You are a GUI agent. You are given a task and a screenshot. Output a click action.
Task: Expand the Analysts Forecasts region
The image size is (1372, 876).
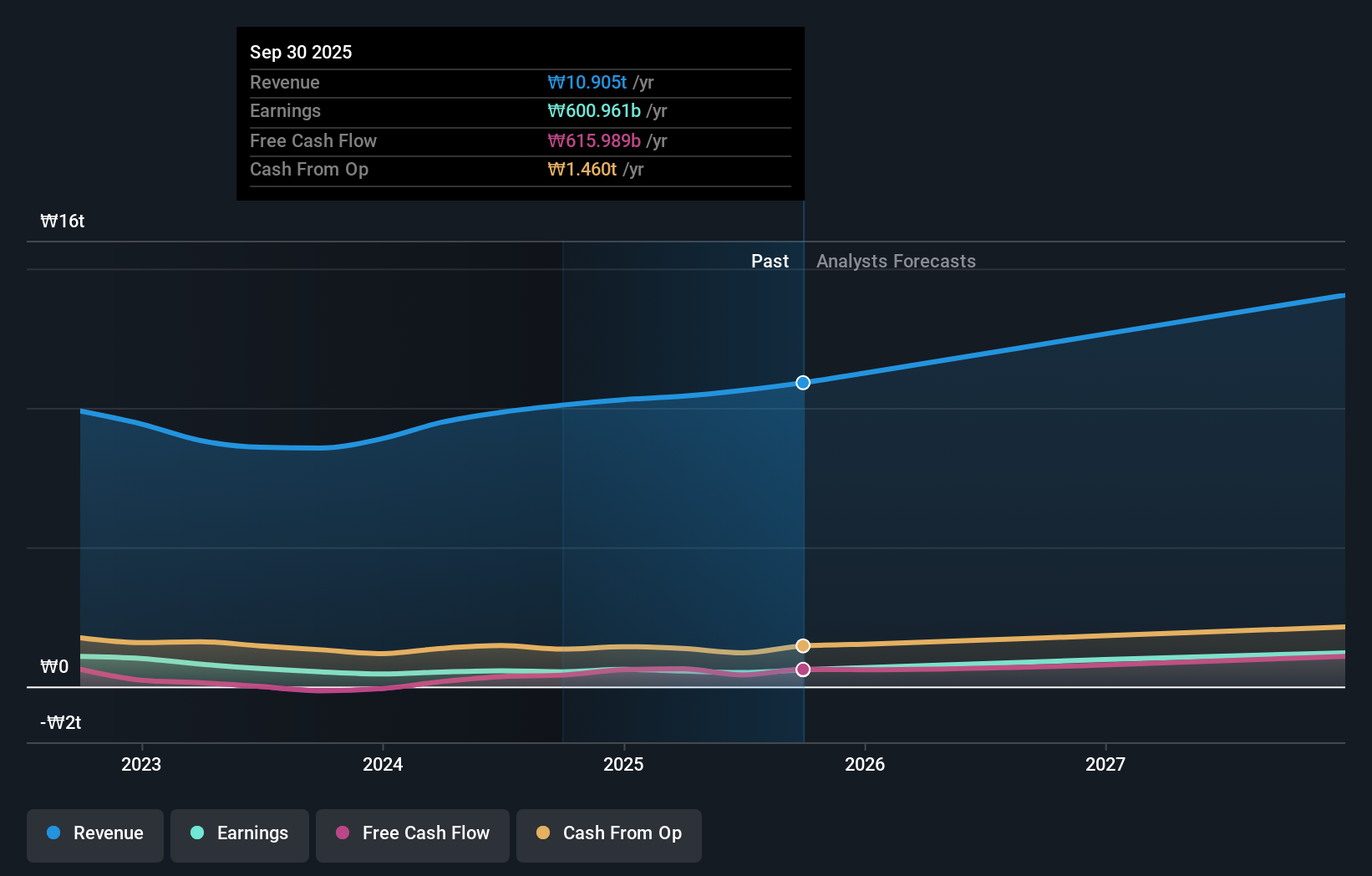896,261
